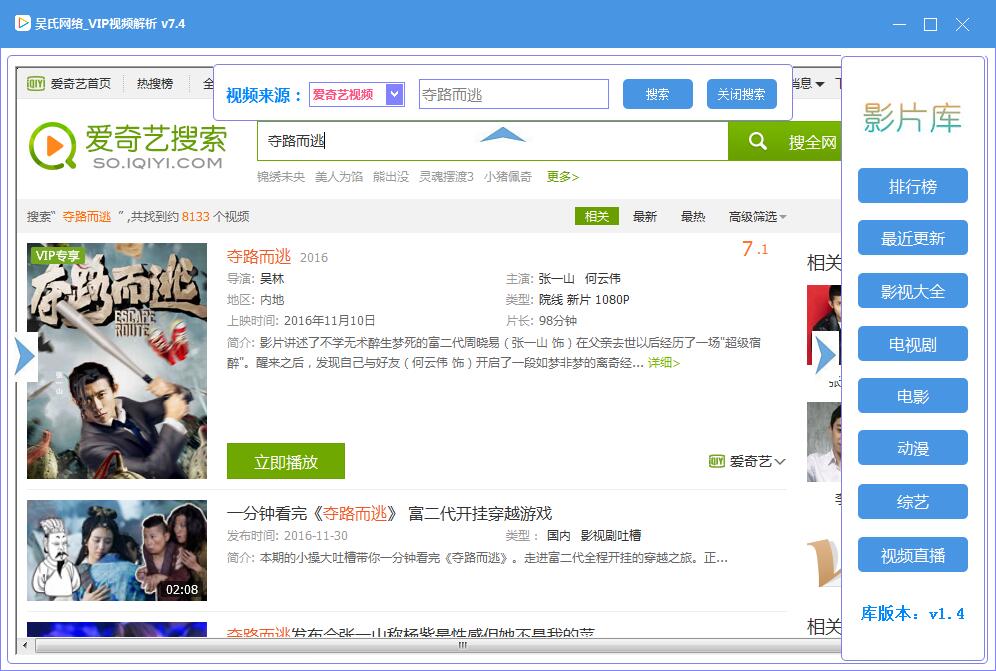Open the 电视剧 library section

(913, 344)
